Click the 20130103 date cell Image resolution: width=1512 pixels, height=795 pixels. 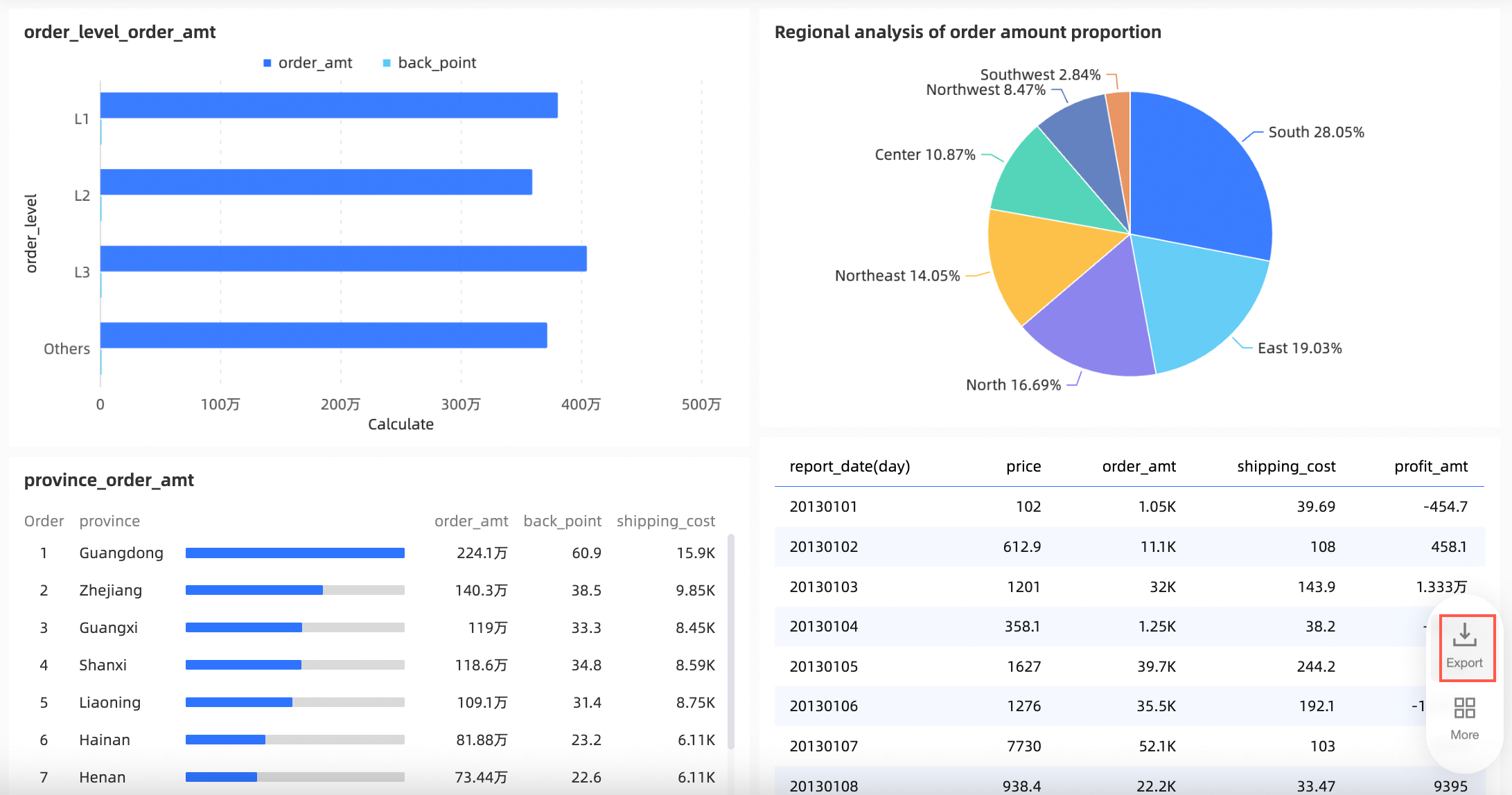click(823, 587)
